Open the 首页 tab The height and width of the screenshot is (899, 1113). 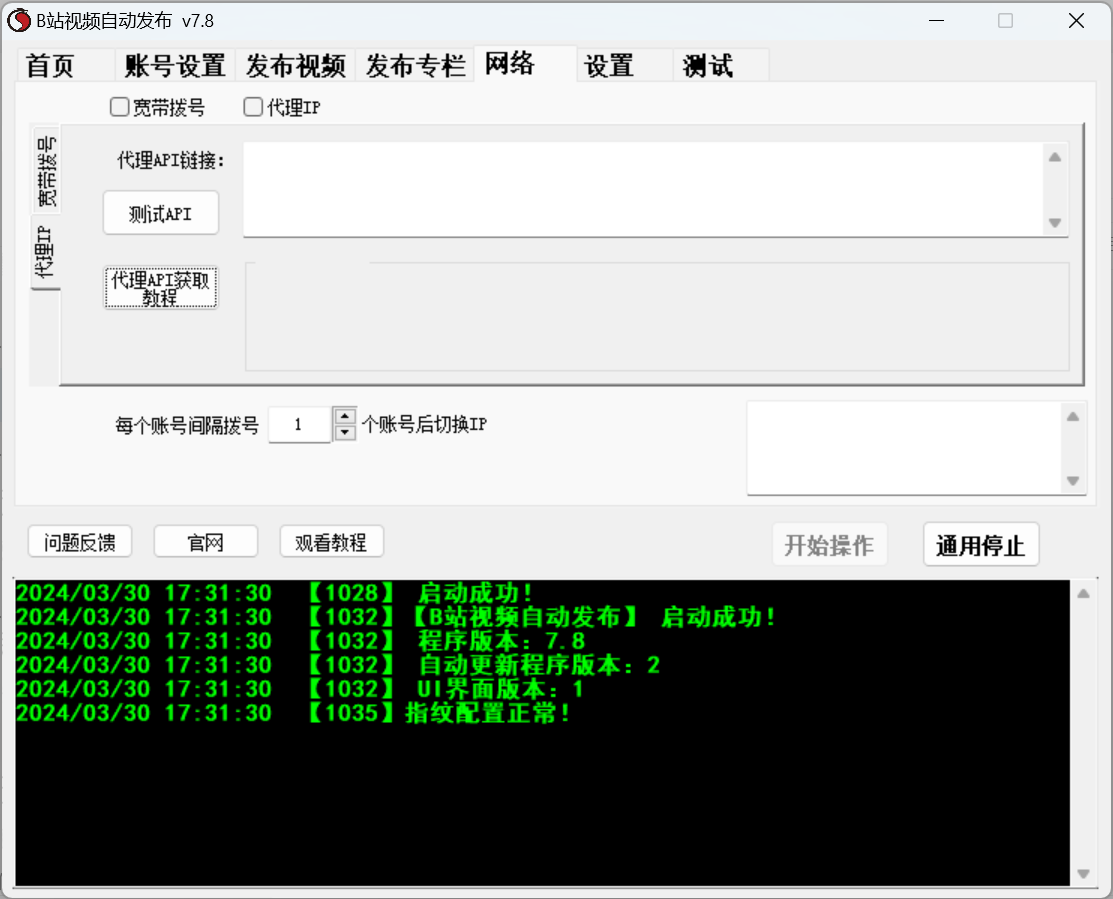tap(65, 65)
